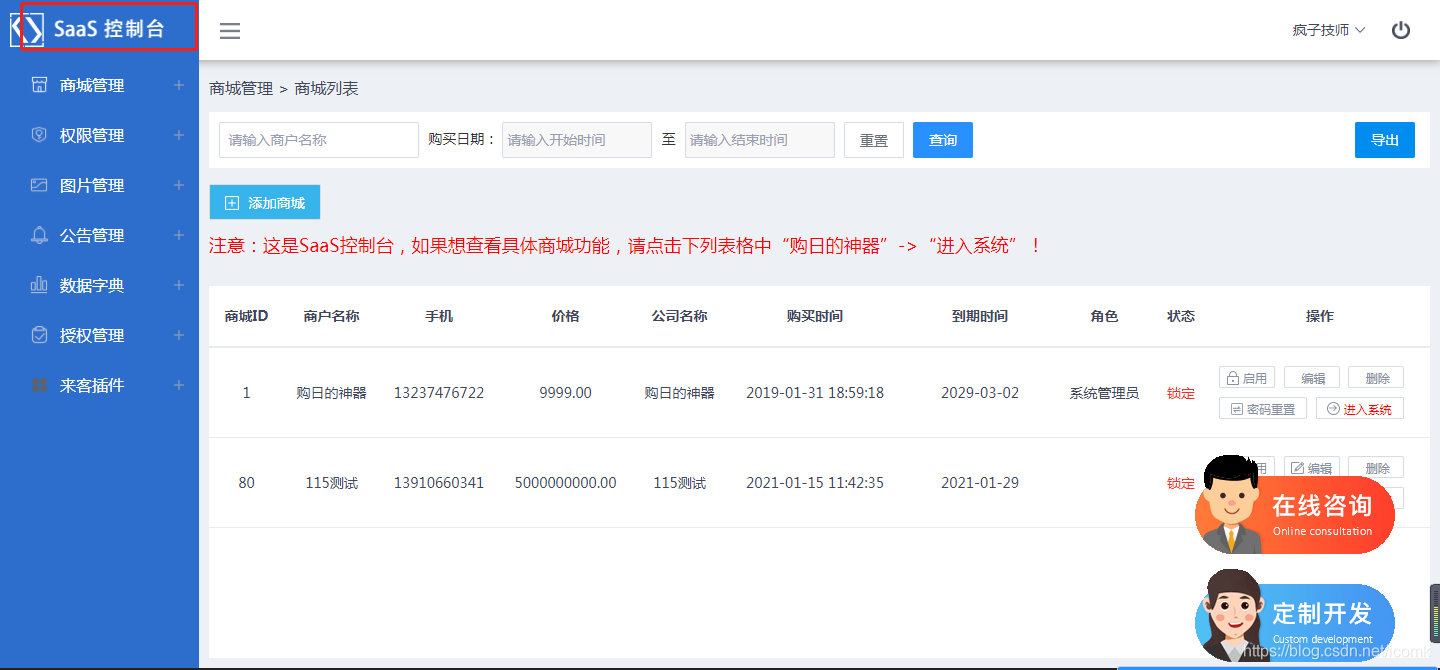Click the merchant name search input field
1440x670 pixels.
318,139
